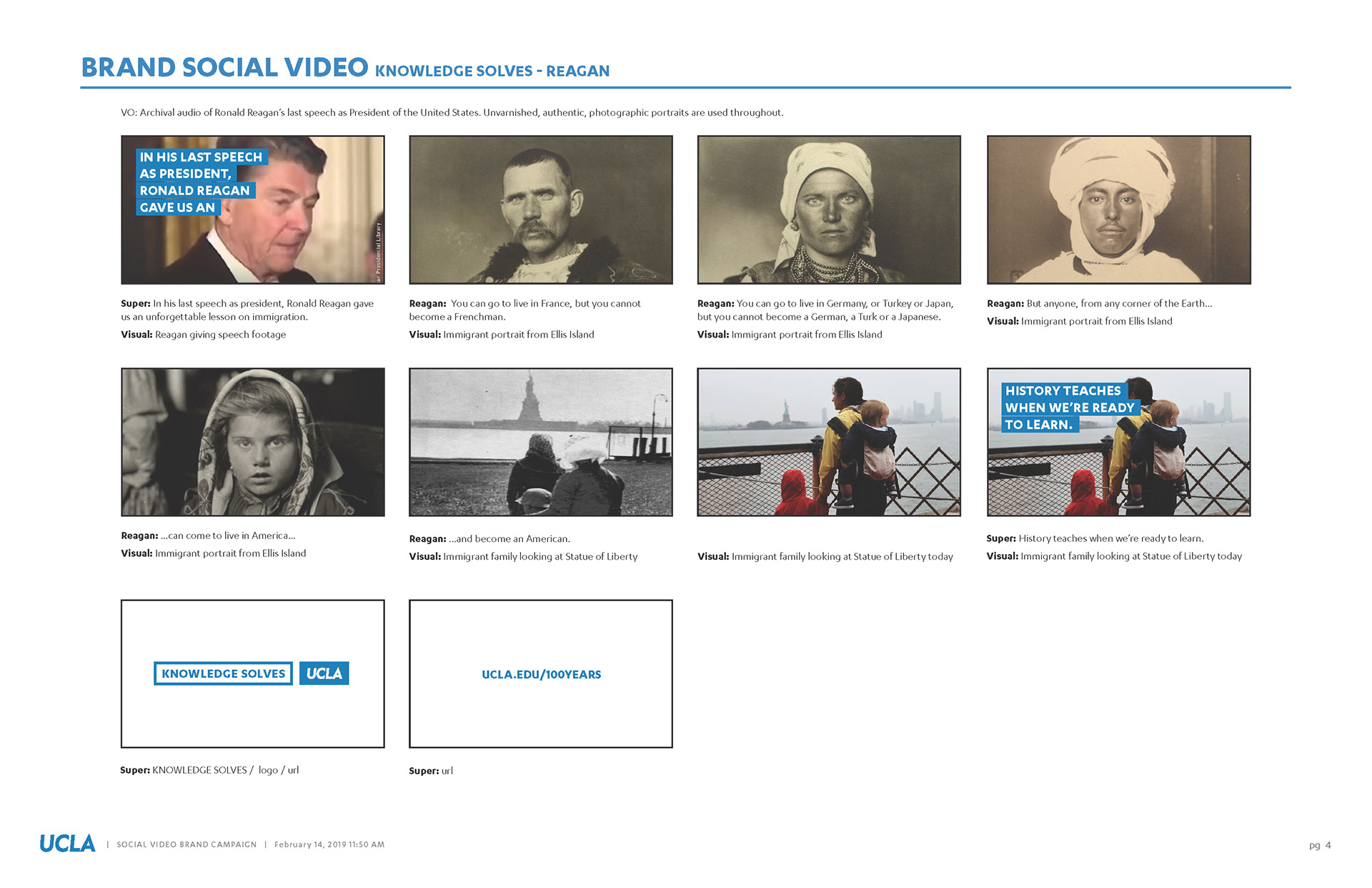The image size is (1372, 888).
Task: Select the color ferry family frame without text
Action: pos(829,442)
